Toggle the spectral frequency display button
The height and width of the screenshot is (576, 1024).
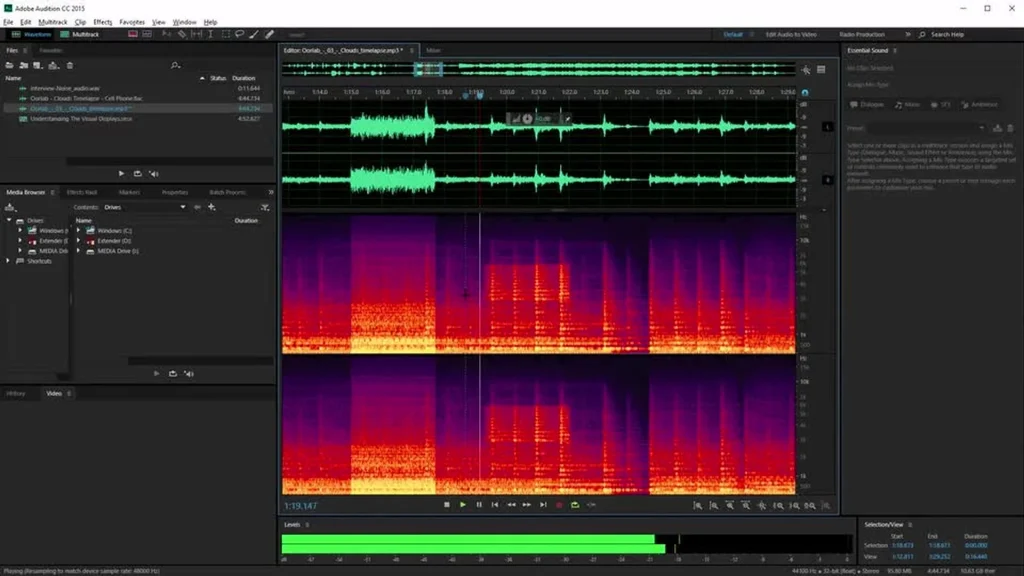click(133, 34)
